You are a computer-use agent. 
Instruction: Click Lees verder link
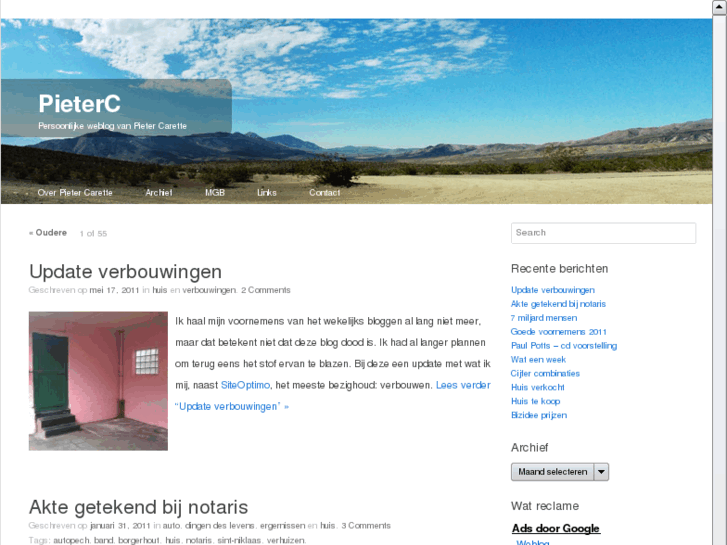coord(463,385)
